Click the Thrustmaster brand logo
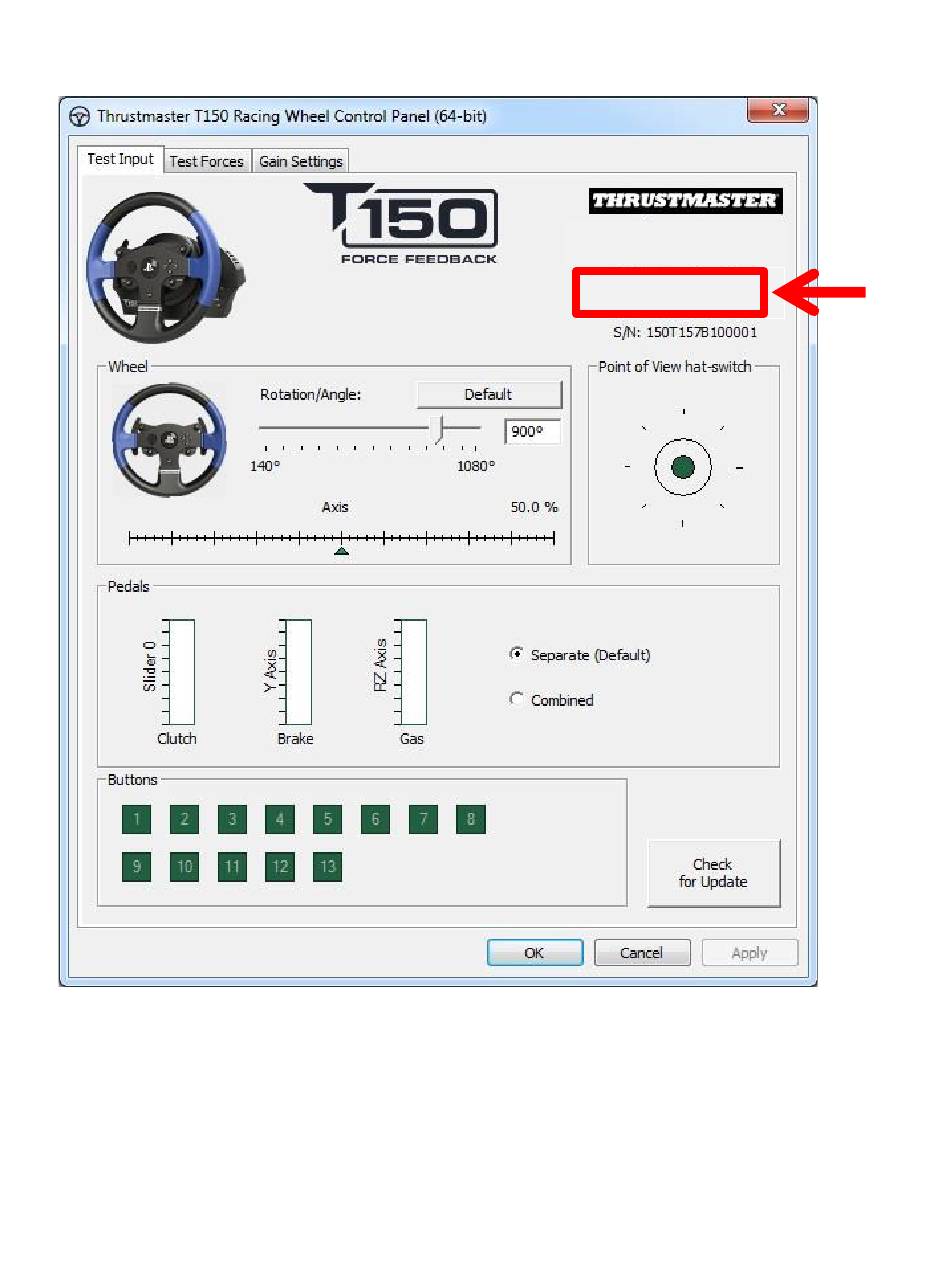 pos(685,200)
